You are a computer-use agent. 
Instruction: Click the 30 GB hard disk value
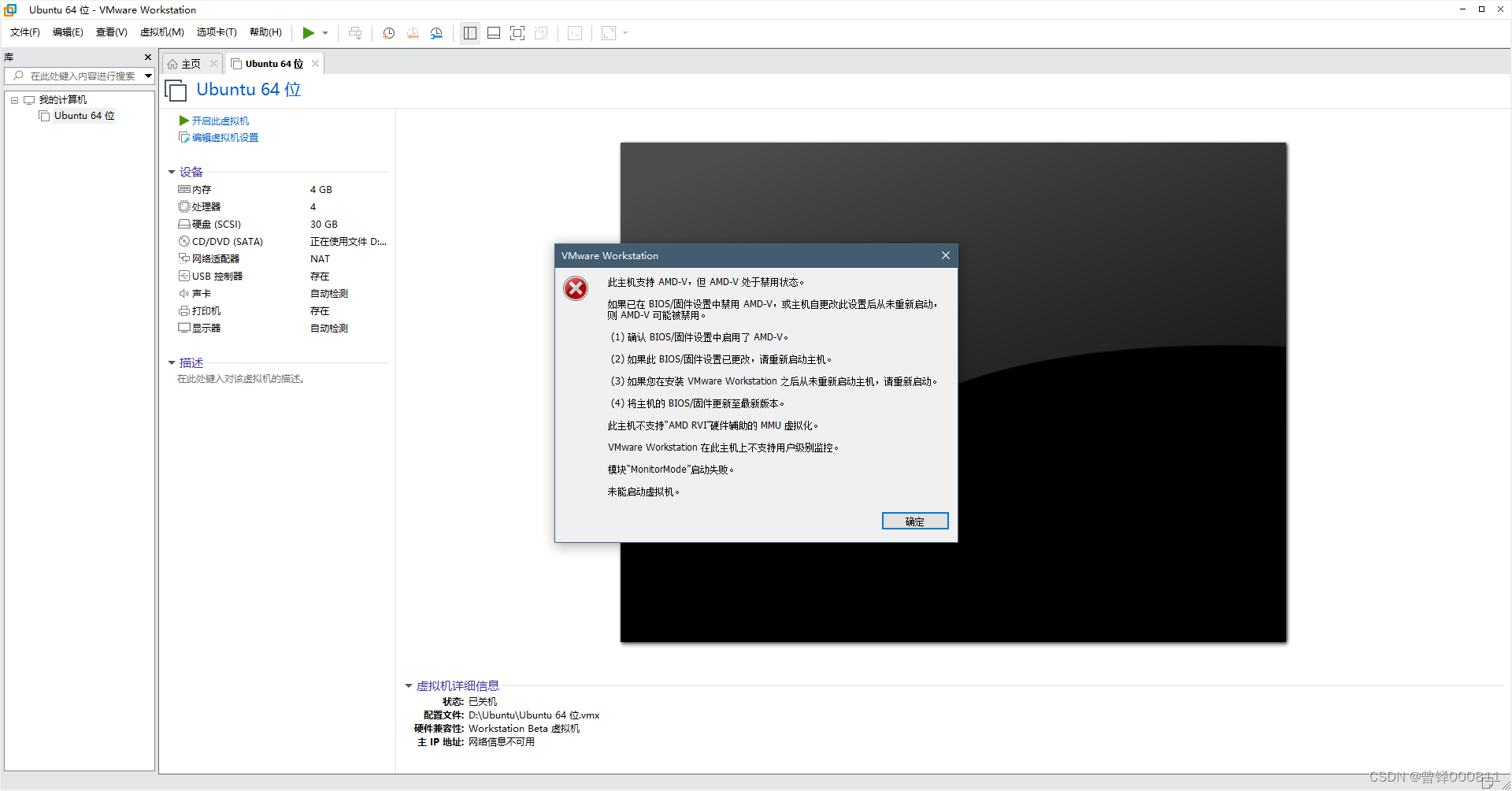(x=324, y=225)
